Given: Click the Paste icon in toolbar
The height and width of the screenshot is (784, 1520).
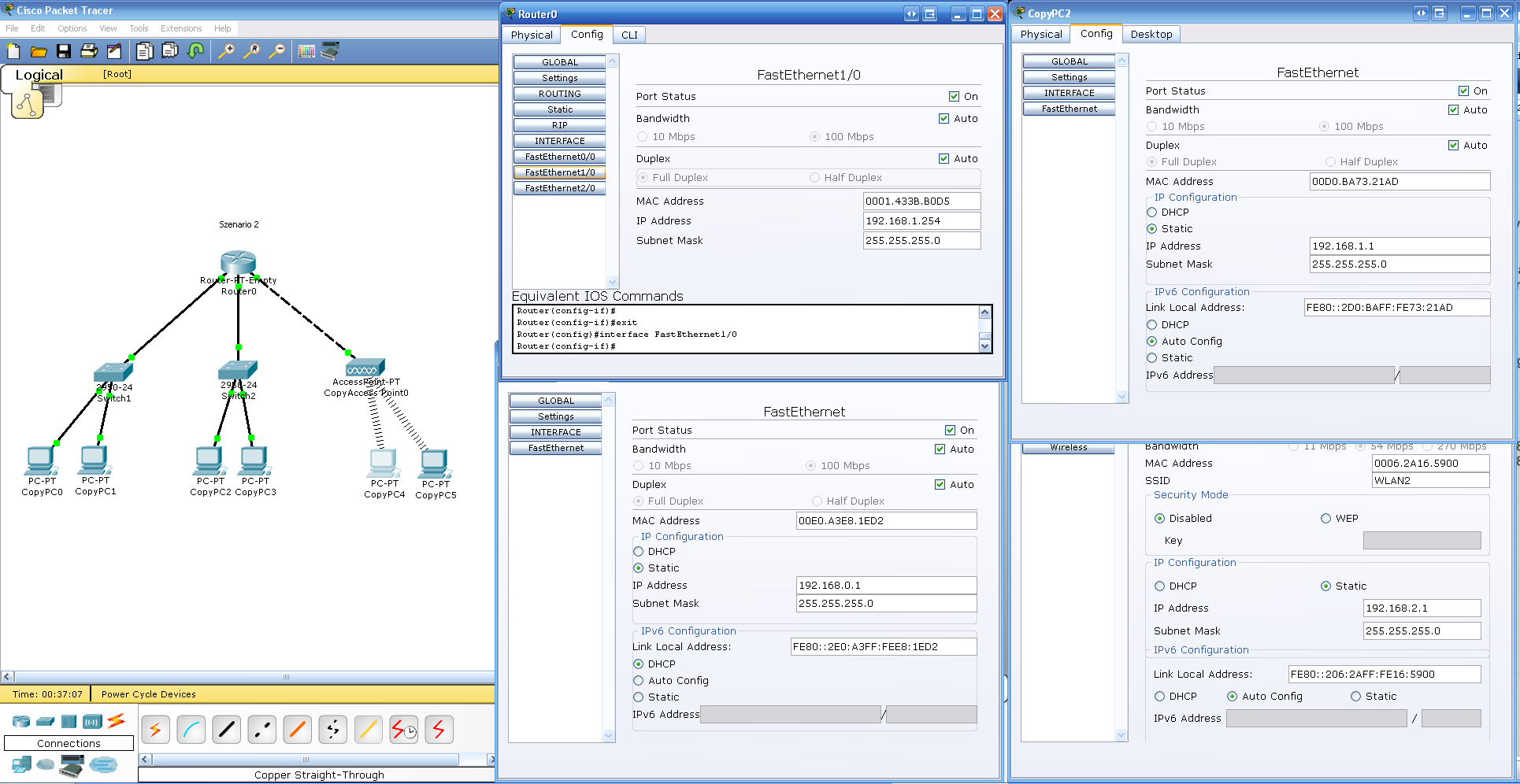Looking at the screenshot, I should pos(170,51).
